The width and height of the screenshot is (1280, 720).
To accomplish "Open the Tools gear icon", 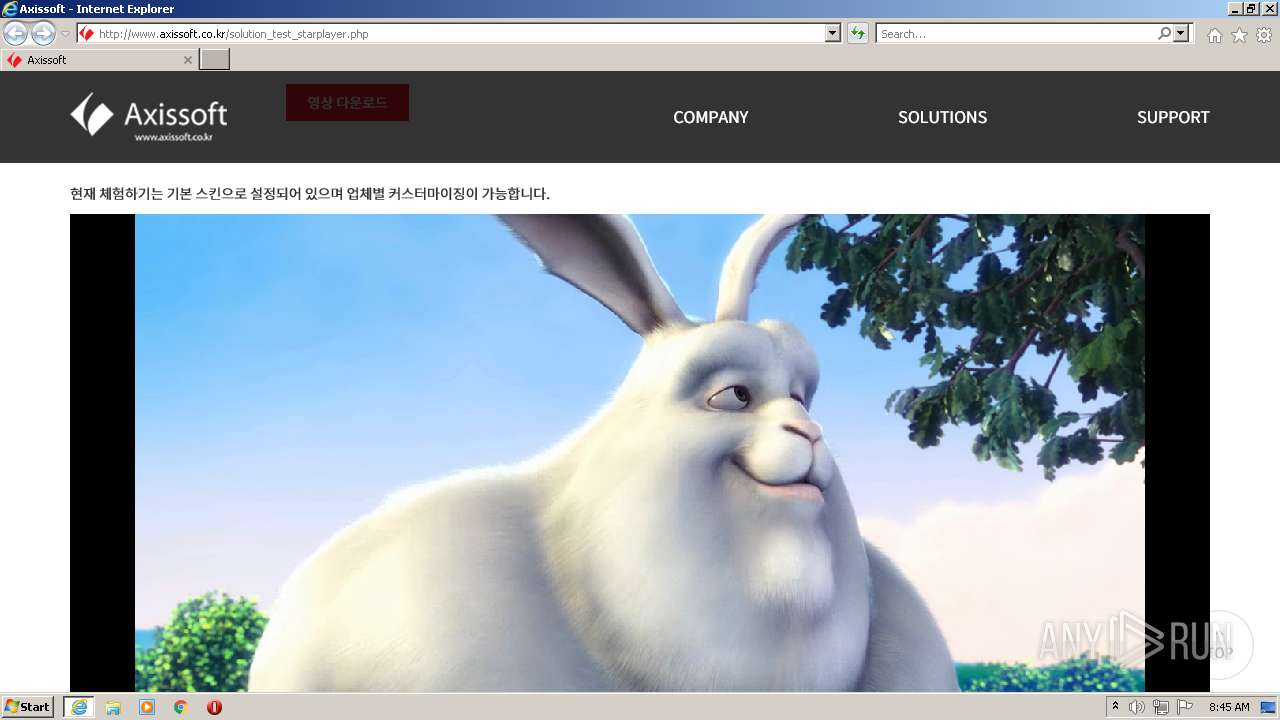I will 1264,35.
